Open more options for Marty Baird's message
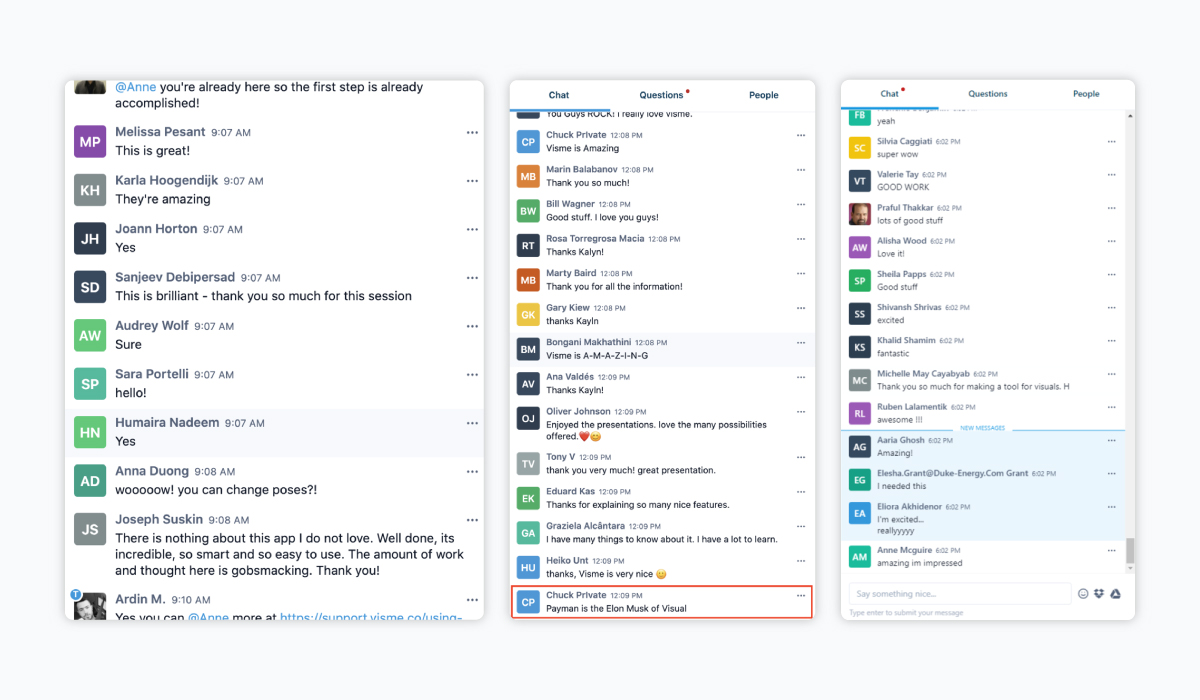This screenshot has height=700, width=1200. pyautogui.click(x=800, y=273)
